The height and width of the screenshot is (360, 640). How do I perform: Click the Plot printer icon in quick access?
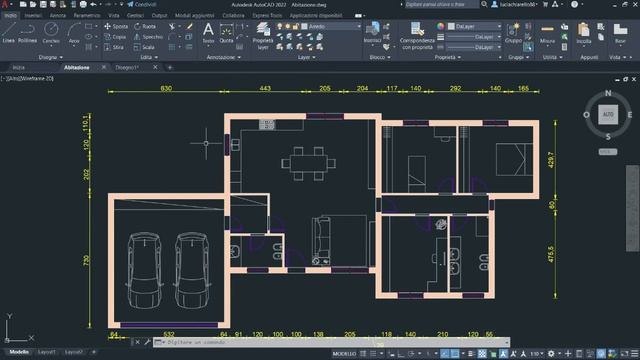[x=83, y=4]
